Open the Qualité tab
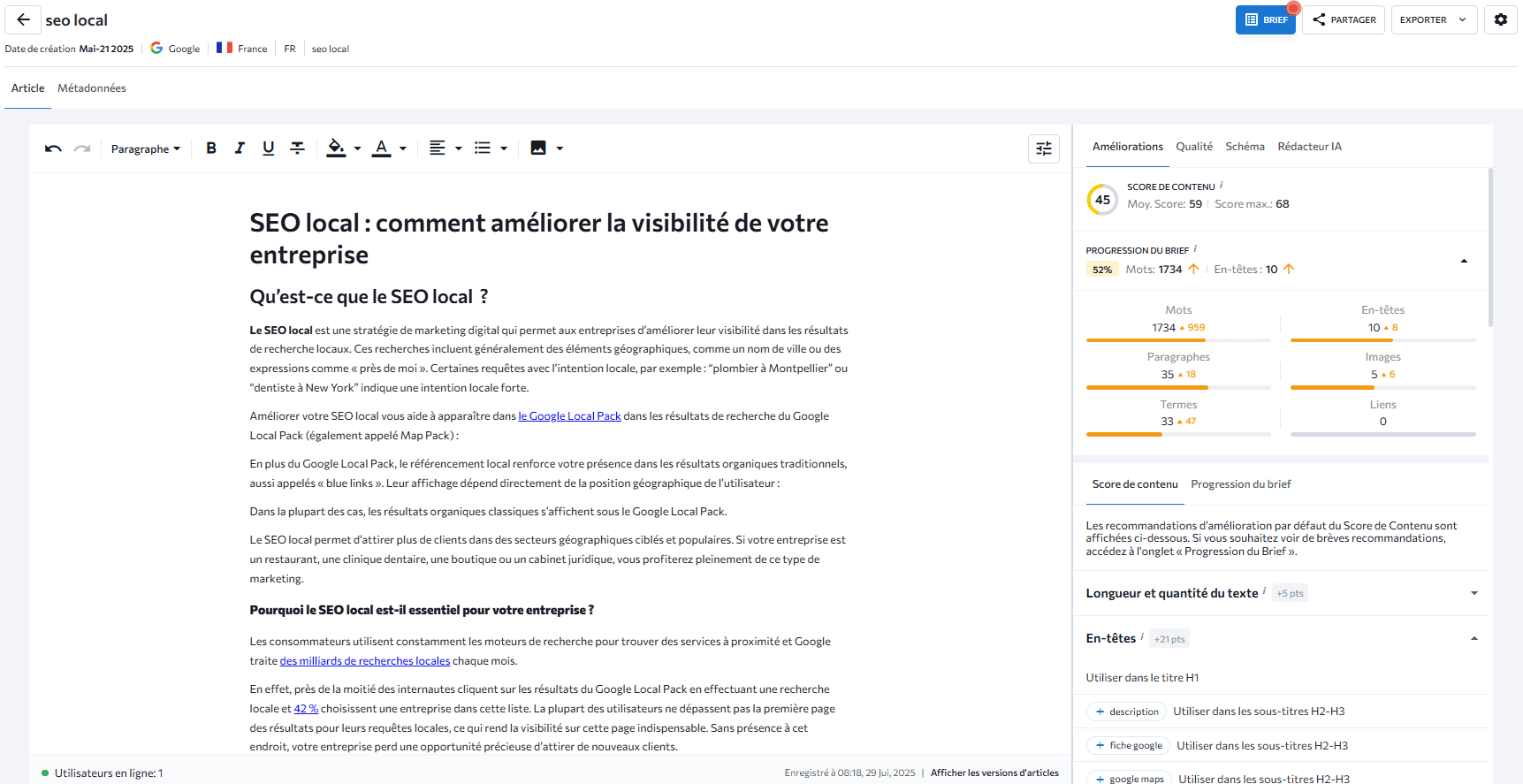The height and width of the screenshot is (784, 1523). (1194, 147)
